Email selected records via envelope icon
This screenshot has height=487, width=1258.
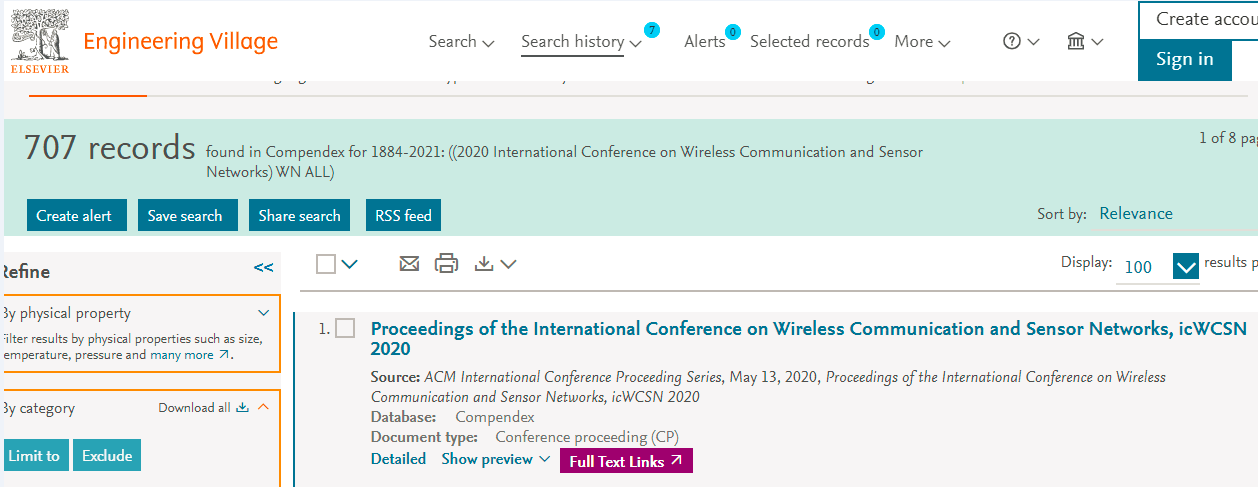tap(409, 264)
